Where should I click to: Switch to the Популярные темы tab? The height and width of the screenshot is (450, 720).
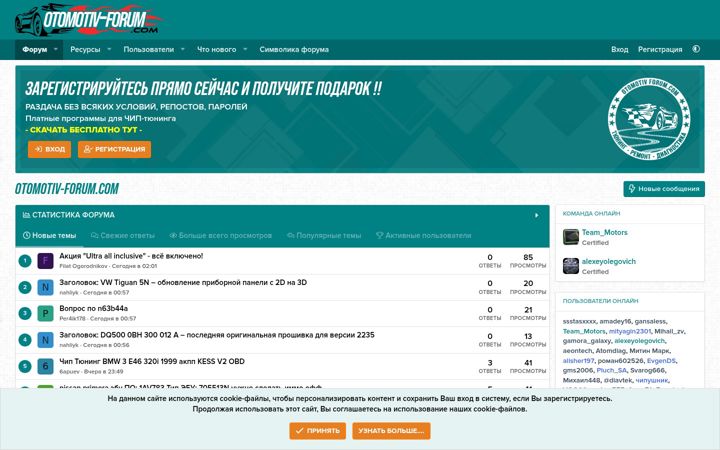pos(324,236)
